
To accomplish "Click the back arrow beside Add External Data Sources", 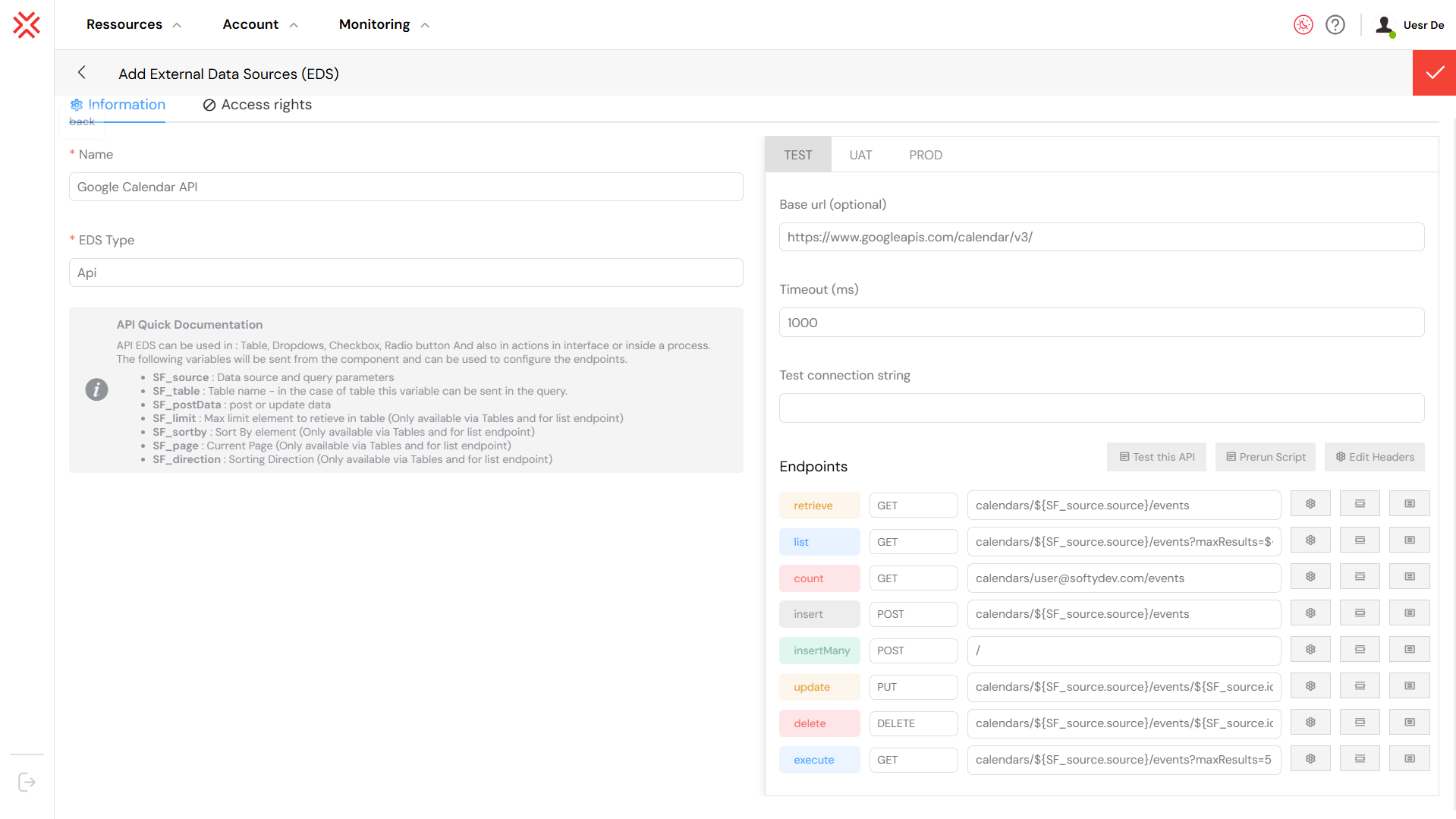I will click(x=82, y=73).
